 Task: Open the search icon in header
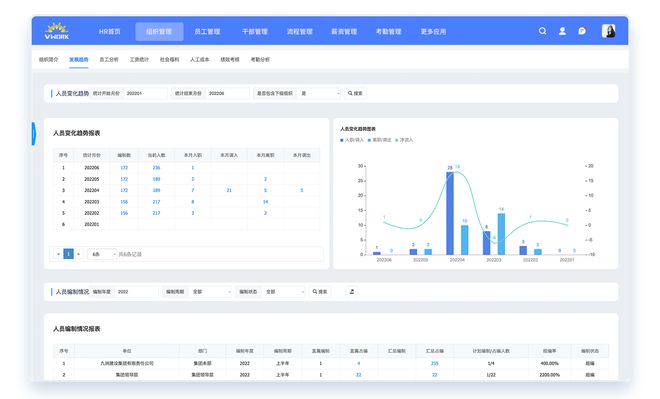[543, 31]
